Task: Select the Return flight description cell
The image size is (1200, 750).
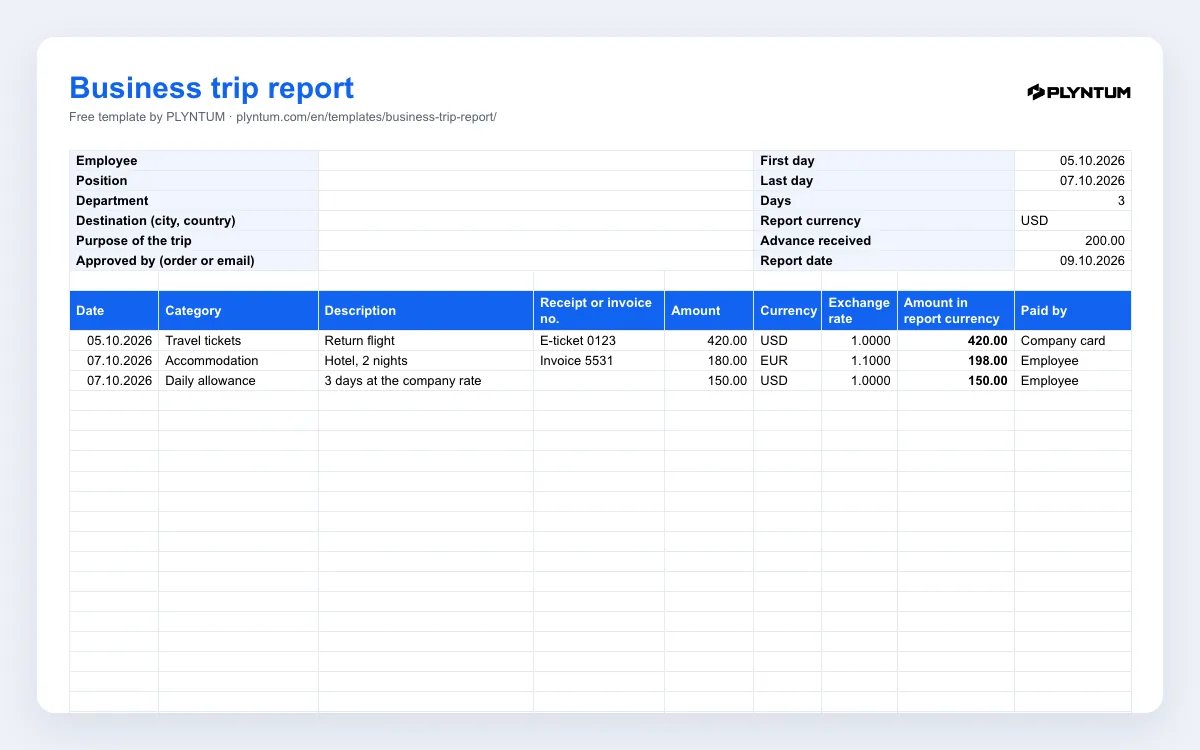Action: tap(426, 341)
